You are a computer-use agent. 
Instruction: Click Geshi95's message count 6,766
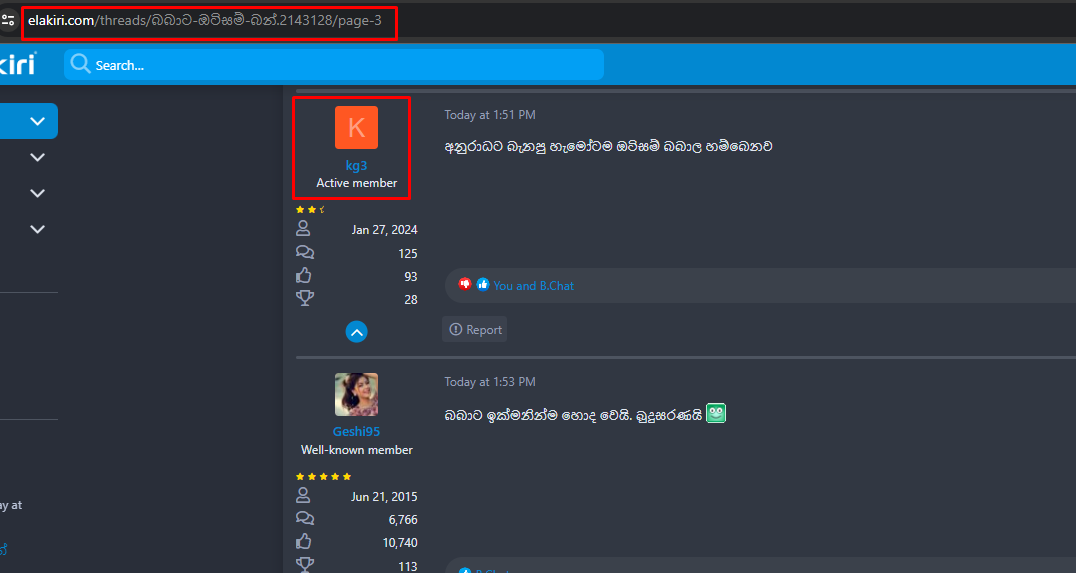pyautogui.click(x=403, y=520)
